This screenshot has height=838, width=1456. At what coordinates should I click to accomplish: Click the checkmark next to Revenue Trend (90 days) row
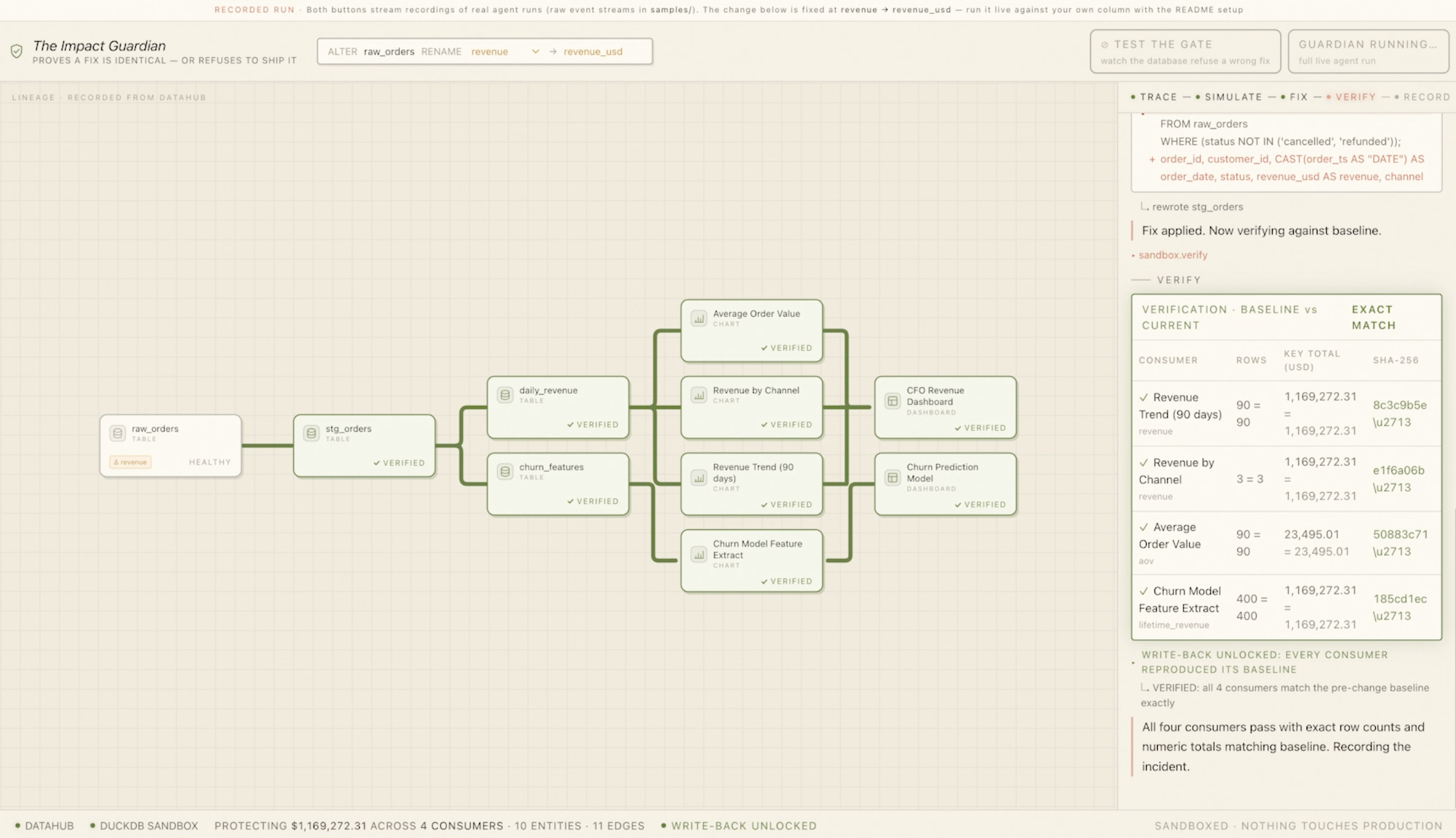pyautogui.click(x=1144, y=397)
